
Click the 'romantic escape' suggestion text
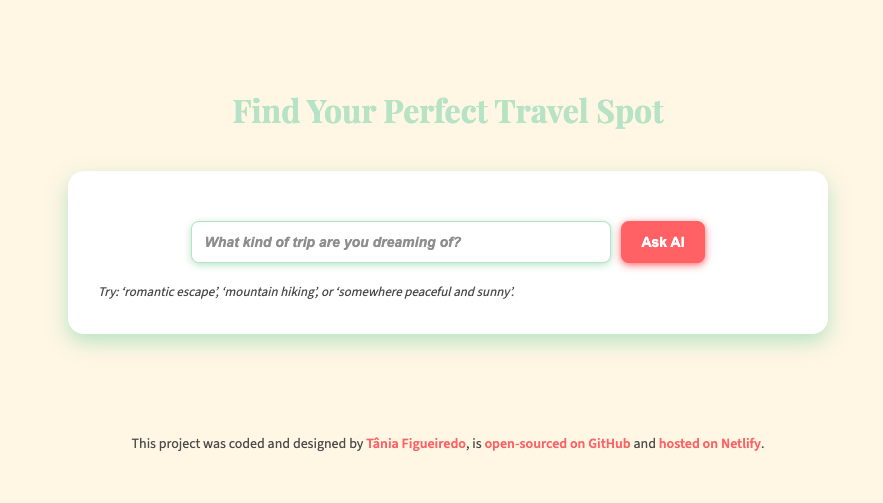[170, 292]
